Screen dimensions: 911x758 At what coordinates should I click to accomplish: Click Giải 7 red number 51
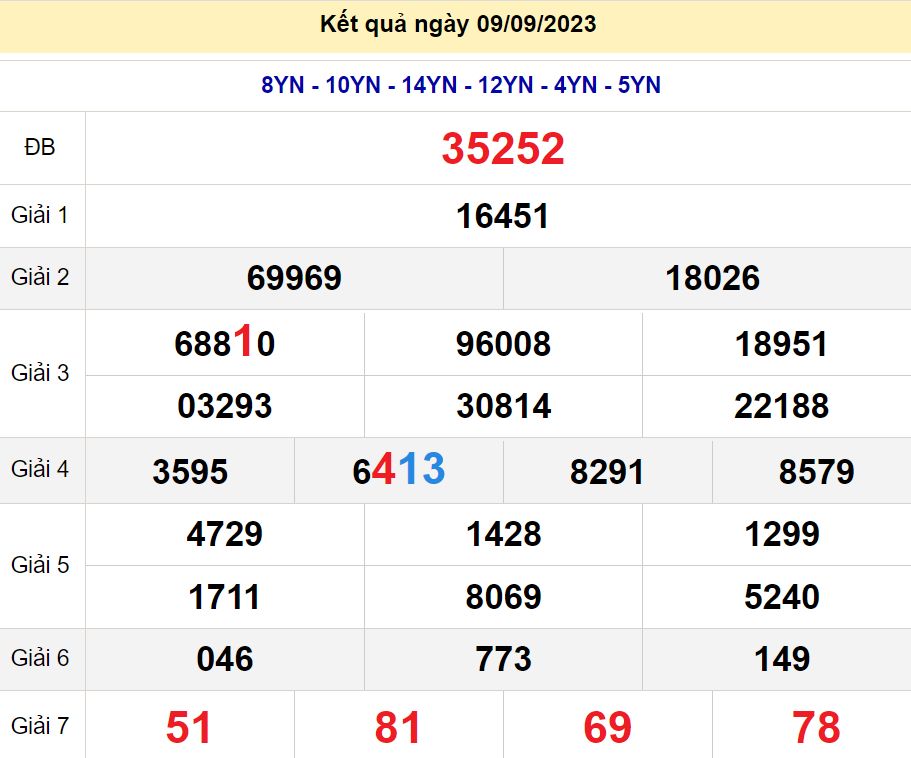click(189, 727)
